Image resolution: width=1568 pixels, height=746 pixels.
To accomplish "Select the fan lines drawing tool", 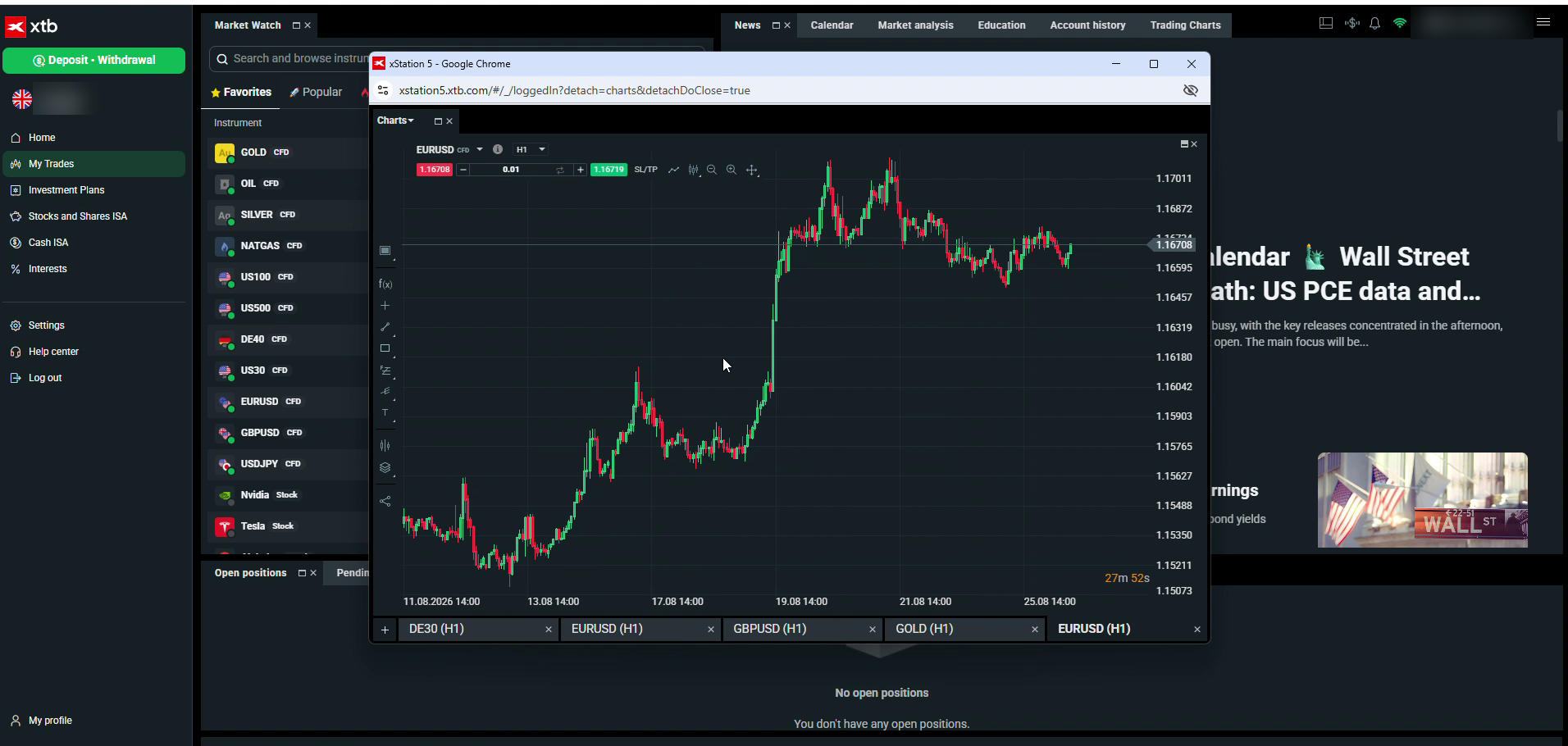I will coord(385,392).
